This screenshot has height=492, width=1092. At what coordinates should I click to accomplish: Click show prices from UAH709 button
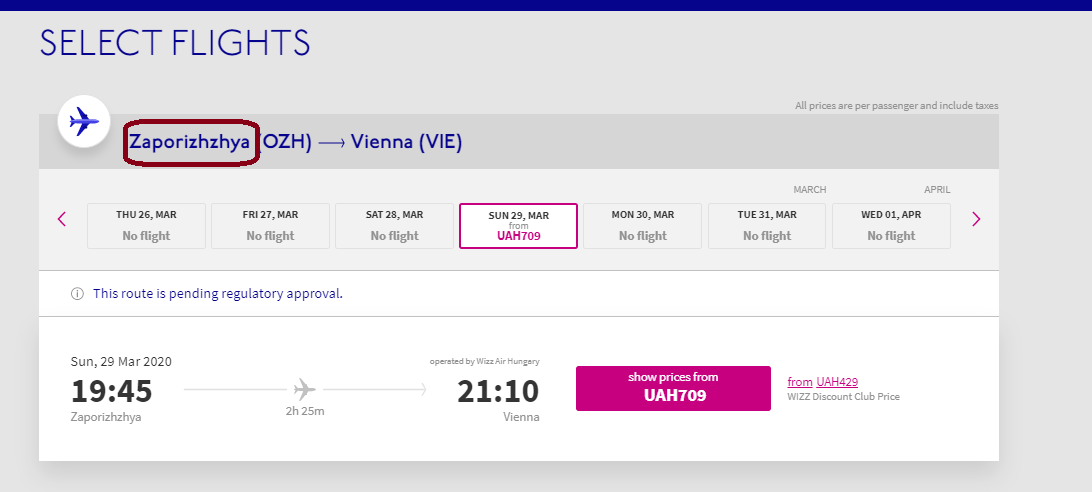click(673, 388)
